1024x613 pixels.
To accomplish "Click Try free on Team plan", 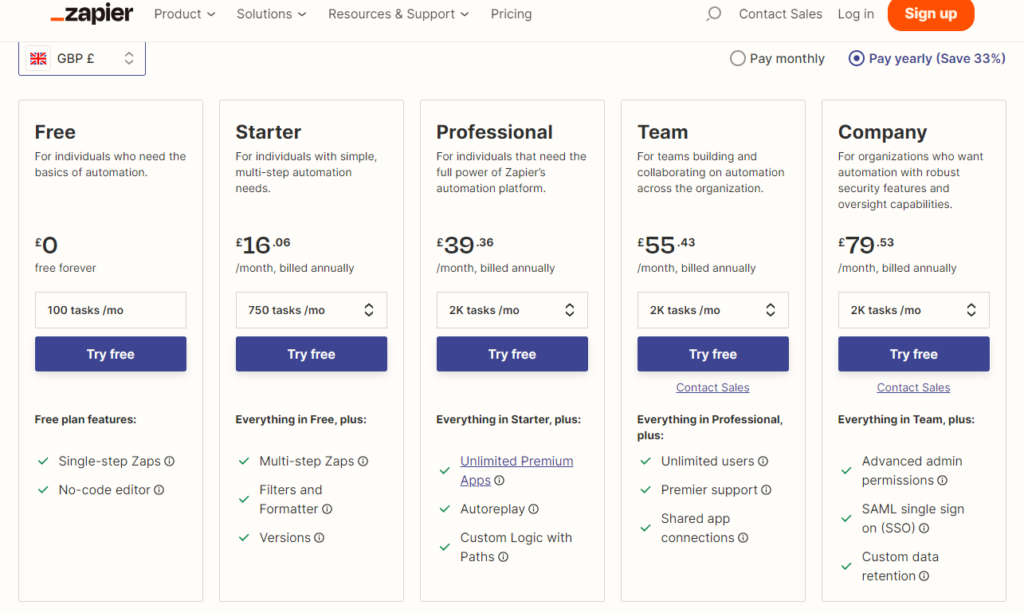I will tap(712, 354).
